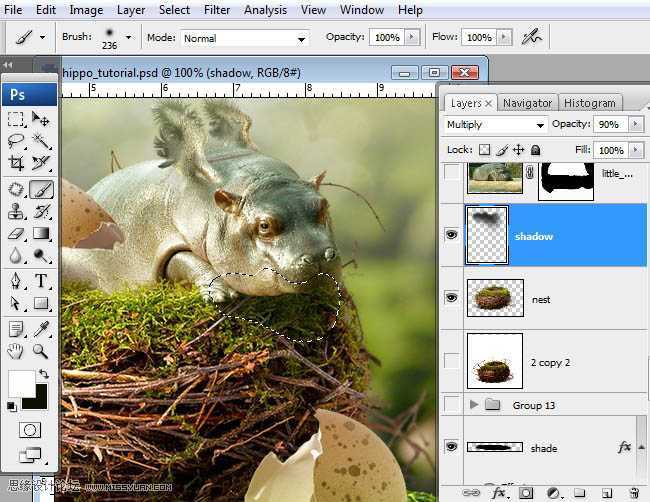Select the Clone Stamp tool

pyautogui.click(x=17, y=211)
